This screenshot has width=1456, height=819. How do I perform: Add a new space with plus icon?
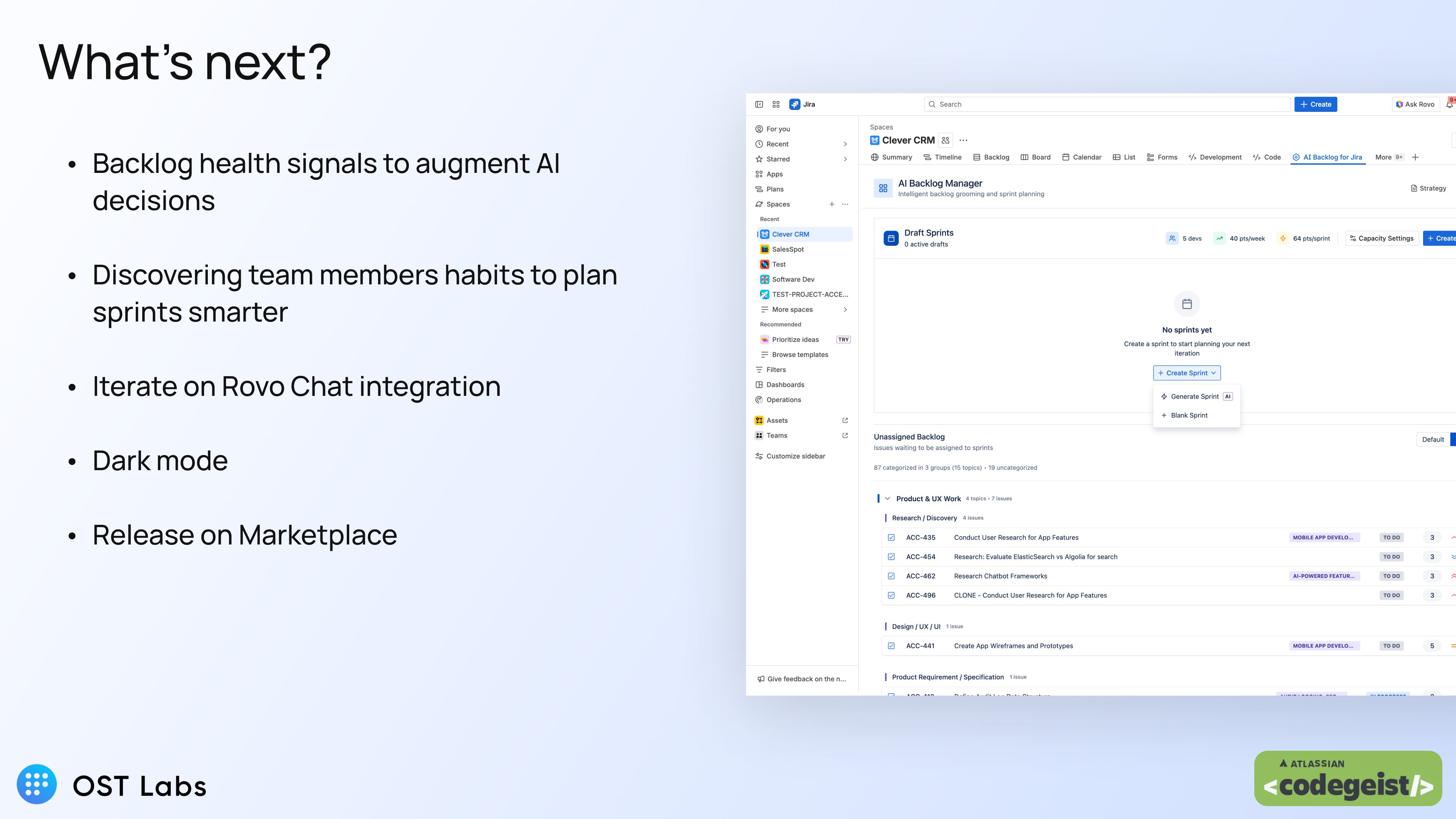(x=832, y=204)
